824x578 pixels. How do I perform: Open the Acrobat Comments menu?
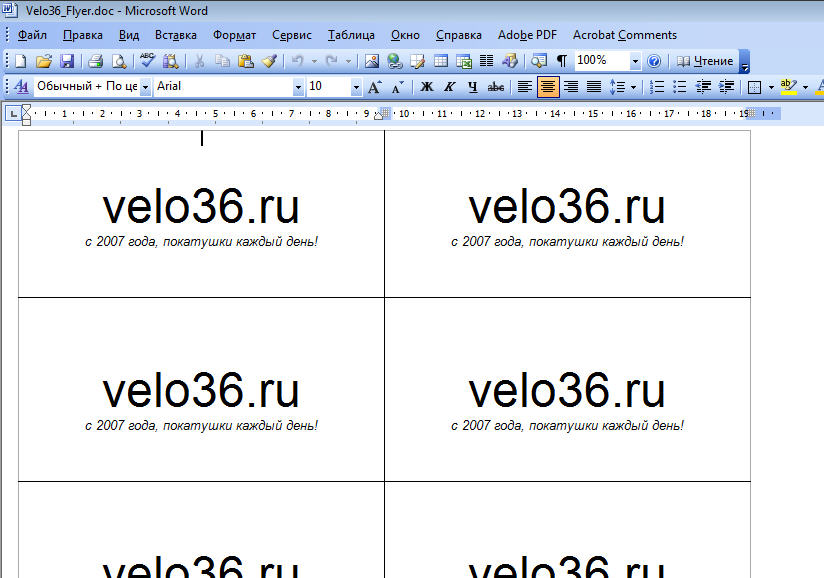[x=625, y=35]
